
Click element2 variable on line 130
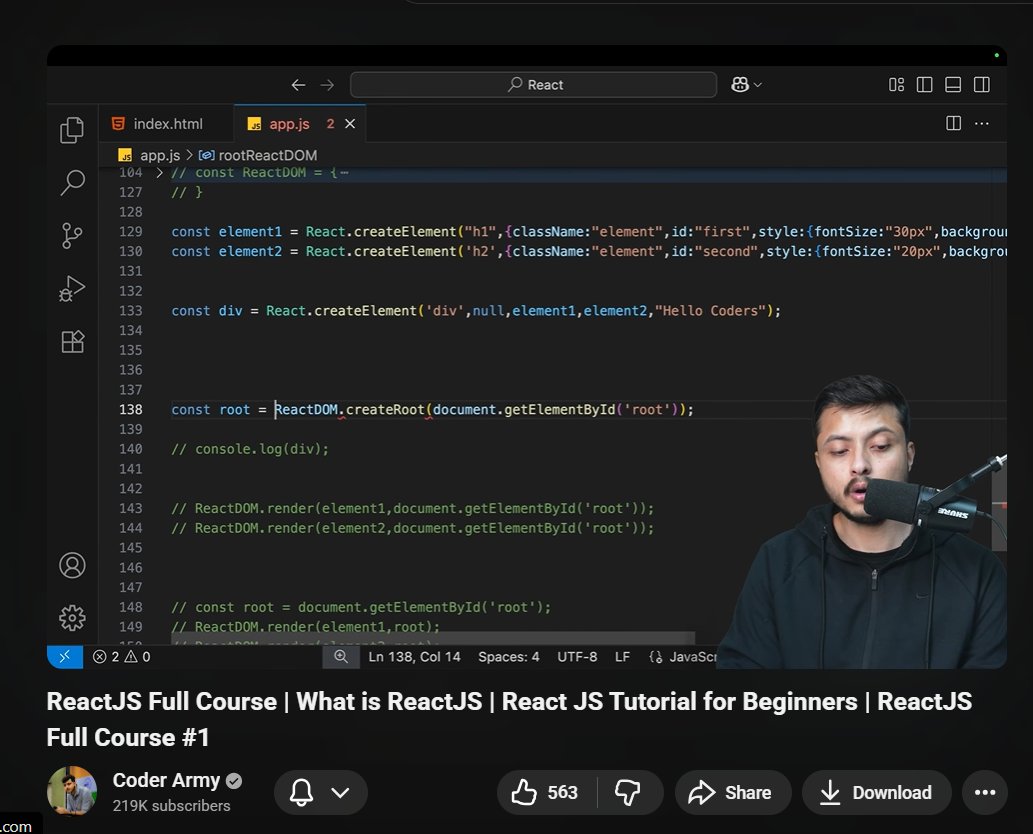coord(250,251)
